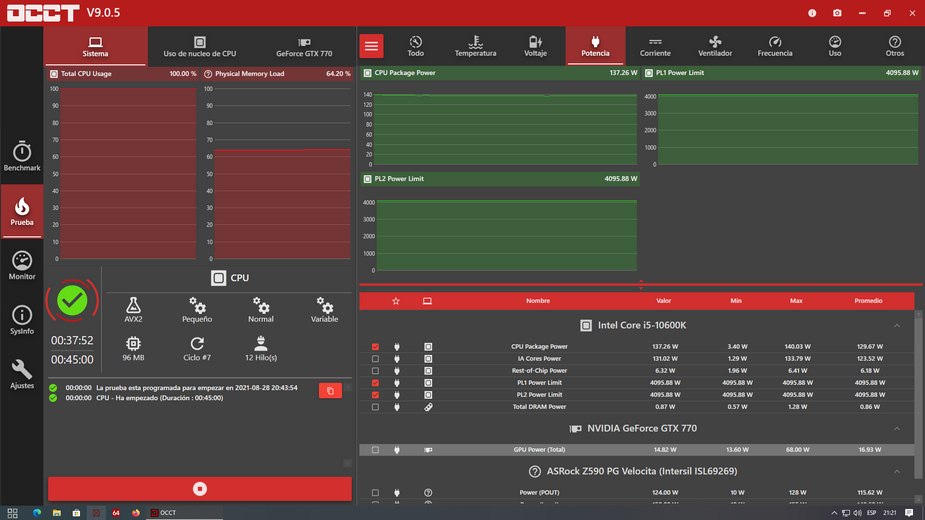Check the Rest-of-Chip Power checkbox
Screen dimensions: 925x520
coord(375,371)
